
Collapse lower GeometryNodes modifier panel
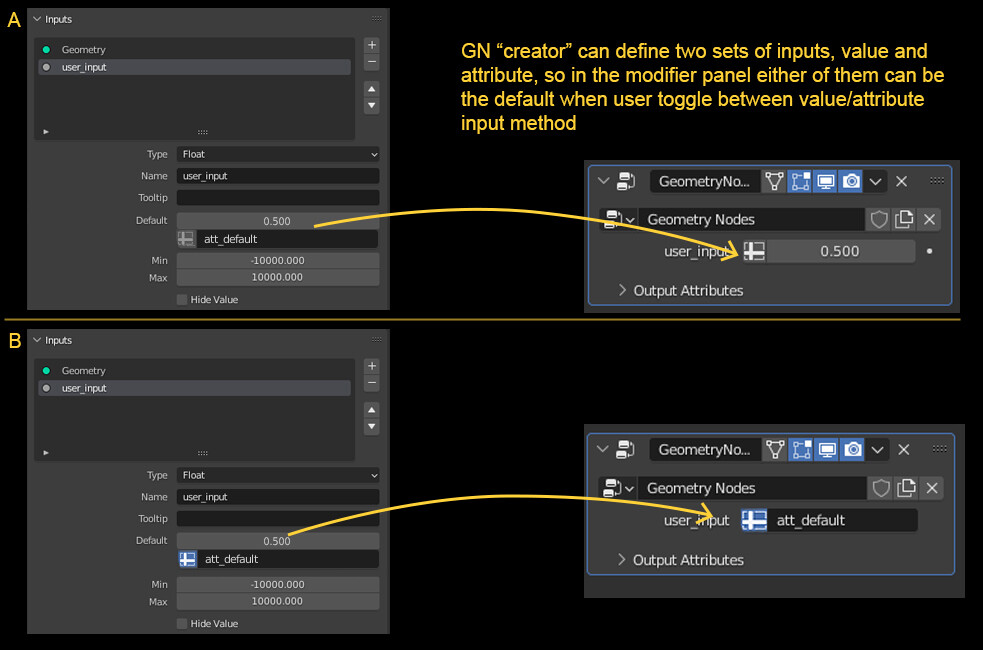(602, 449)
